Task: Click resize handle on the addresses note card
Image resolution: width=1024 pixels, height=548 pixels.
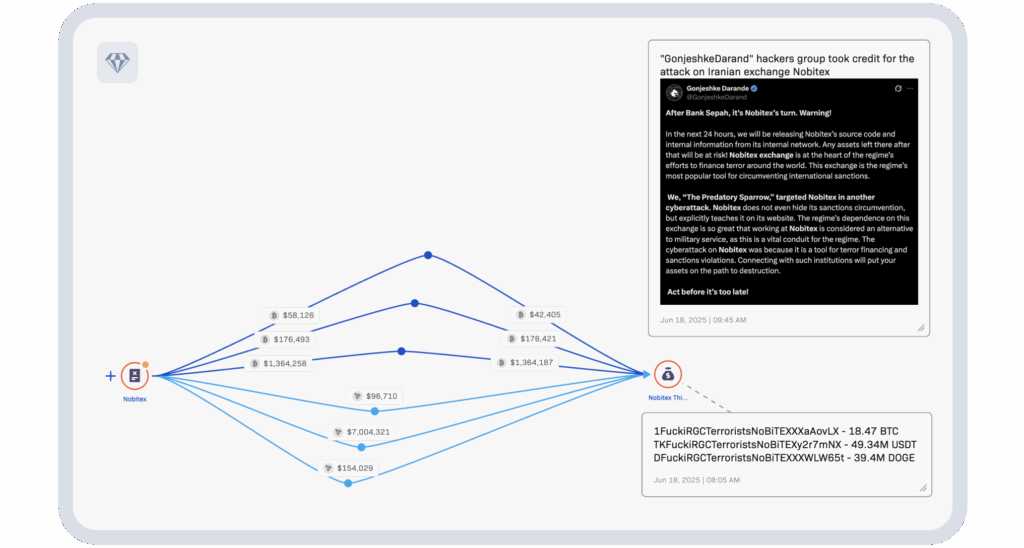Action: (x=923, y=488)
